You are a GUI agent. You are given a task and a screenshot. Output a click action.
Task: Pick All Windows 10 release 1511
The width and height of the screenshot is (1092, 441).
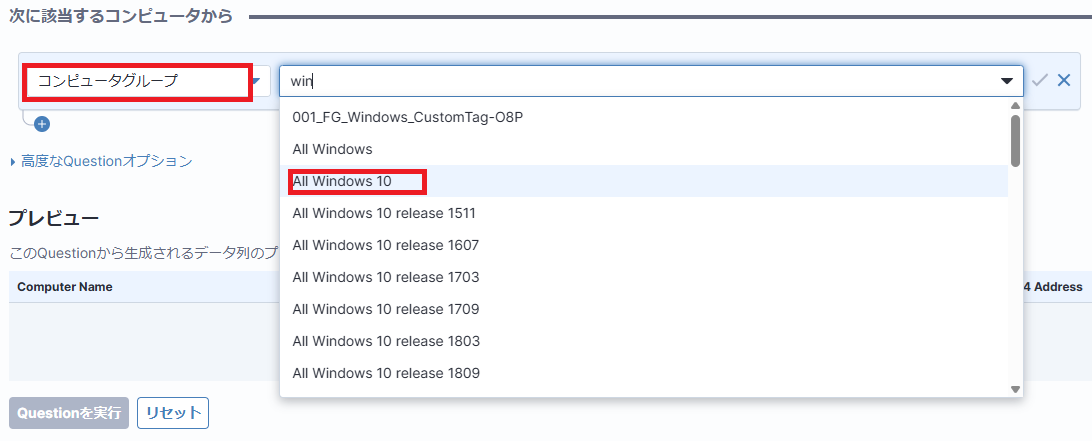click(384, 213)
